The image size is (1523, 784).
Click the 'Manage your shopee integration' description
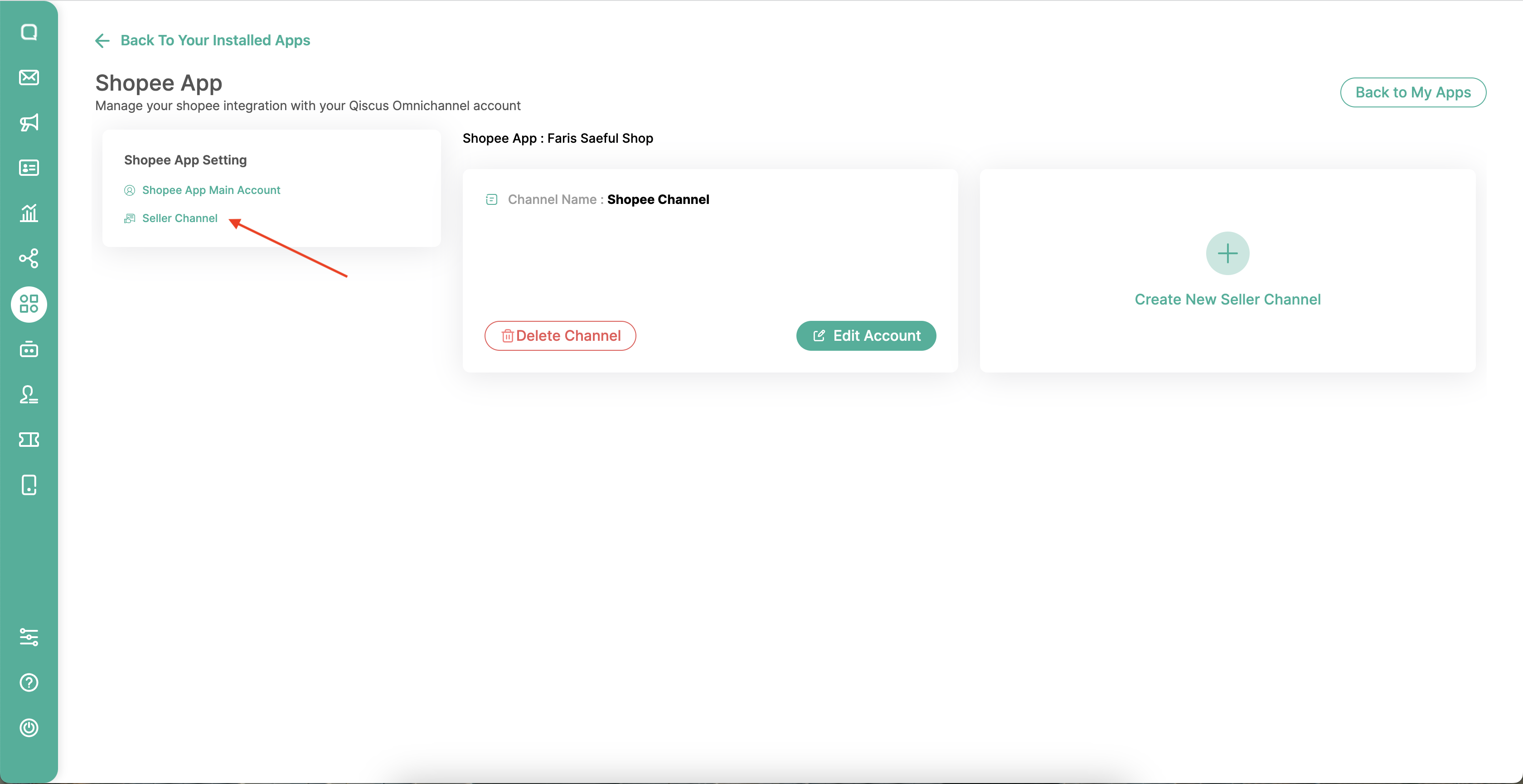[307, 106]
